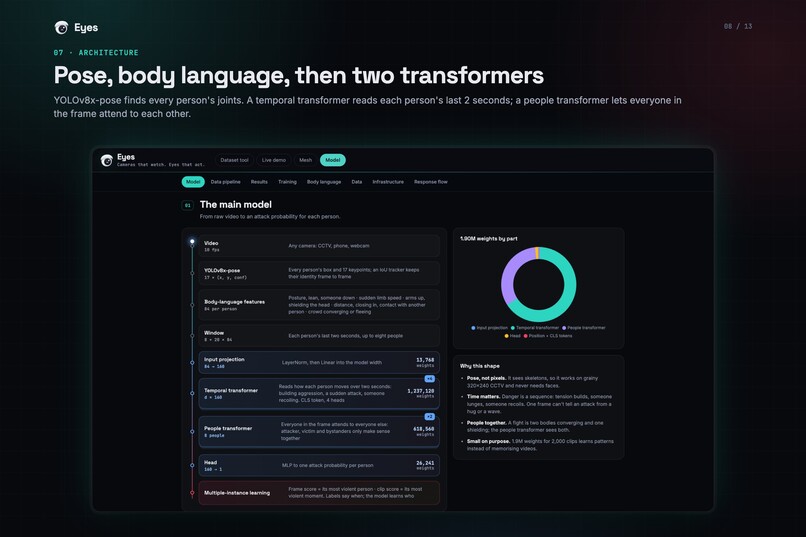The width and height of the screenshot is (806, 537).
Task: Click the yellow Head legend dot
Action: [x=506, y=336]
